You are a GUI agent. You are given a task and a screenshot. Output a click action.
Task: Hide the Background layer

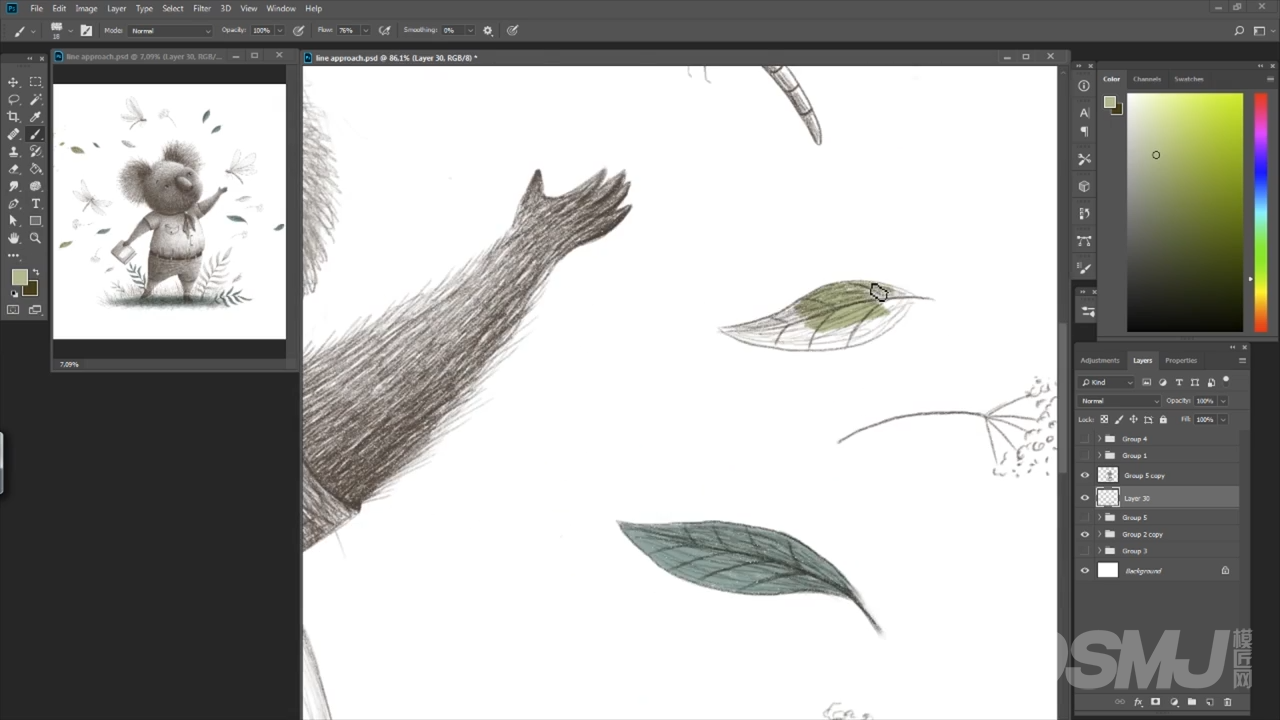tap(1085, 571)
